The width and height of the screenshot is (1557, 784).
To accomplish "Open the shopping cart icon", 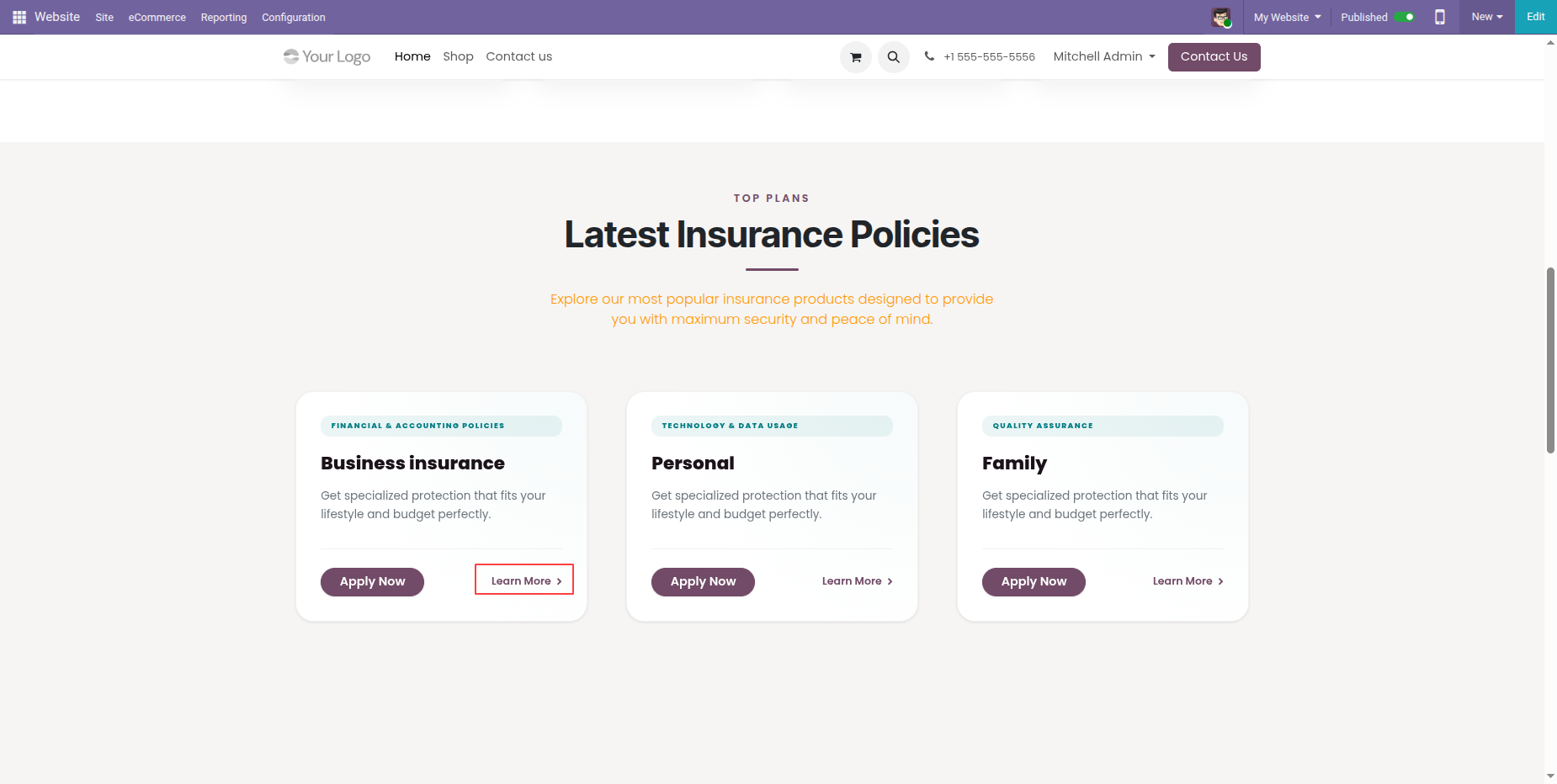I will point(856,57).
